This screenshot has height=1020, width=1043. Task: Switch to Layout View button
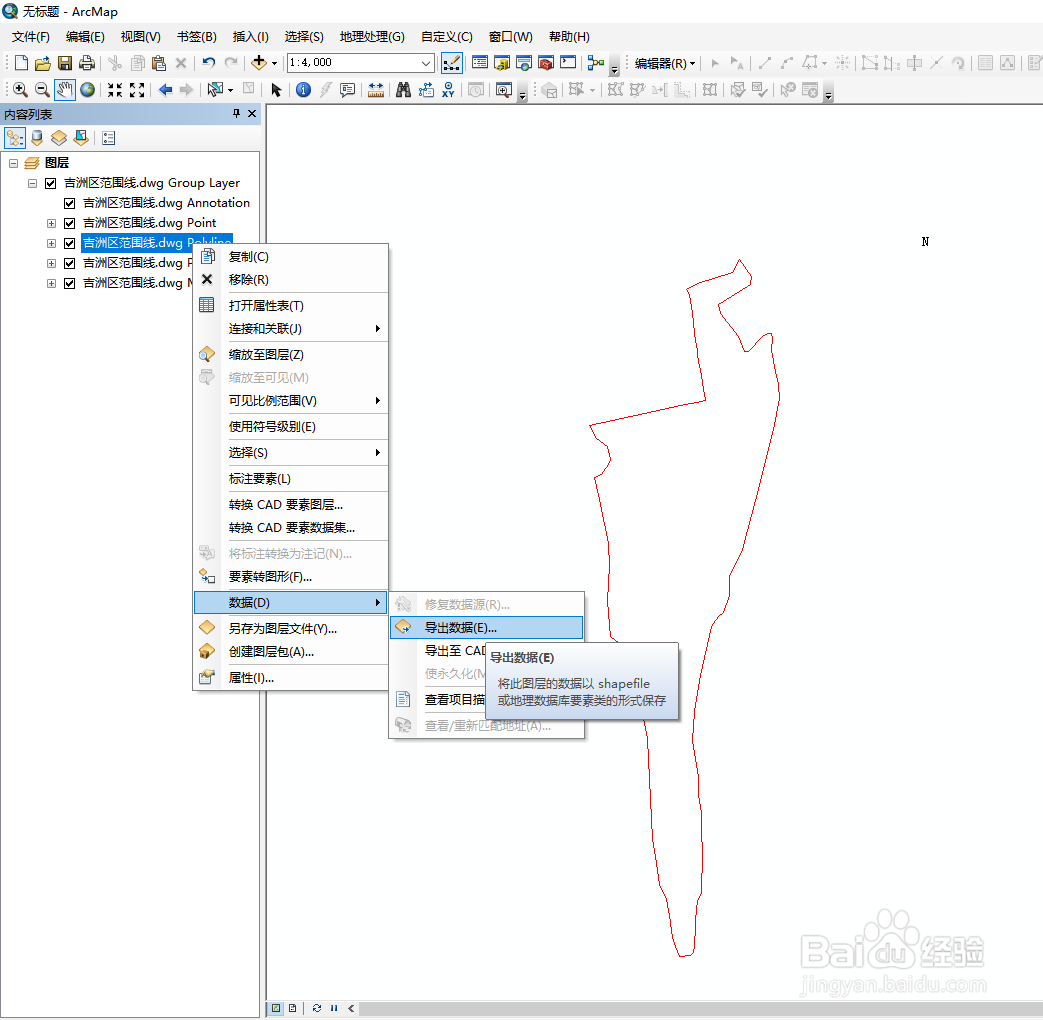[292, 1008]
